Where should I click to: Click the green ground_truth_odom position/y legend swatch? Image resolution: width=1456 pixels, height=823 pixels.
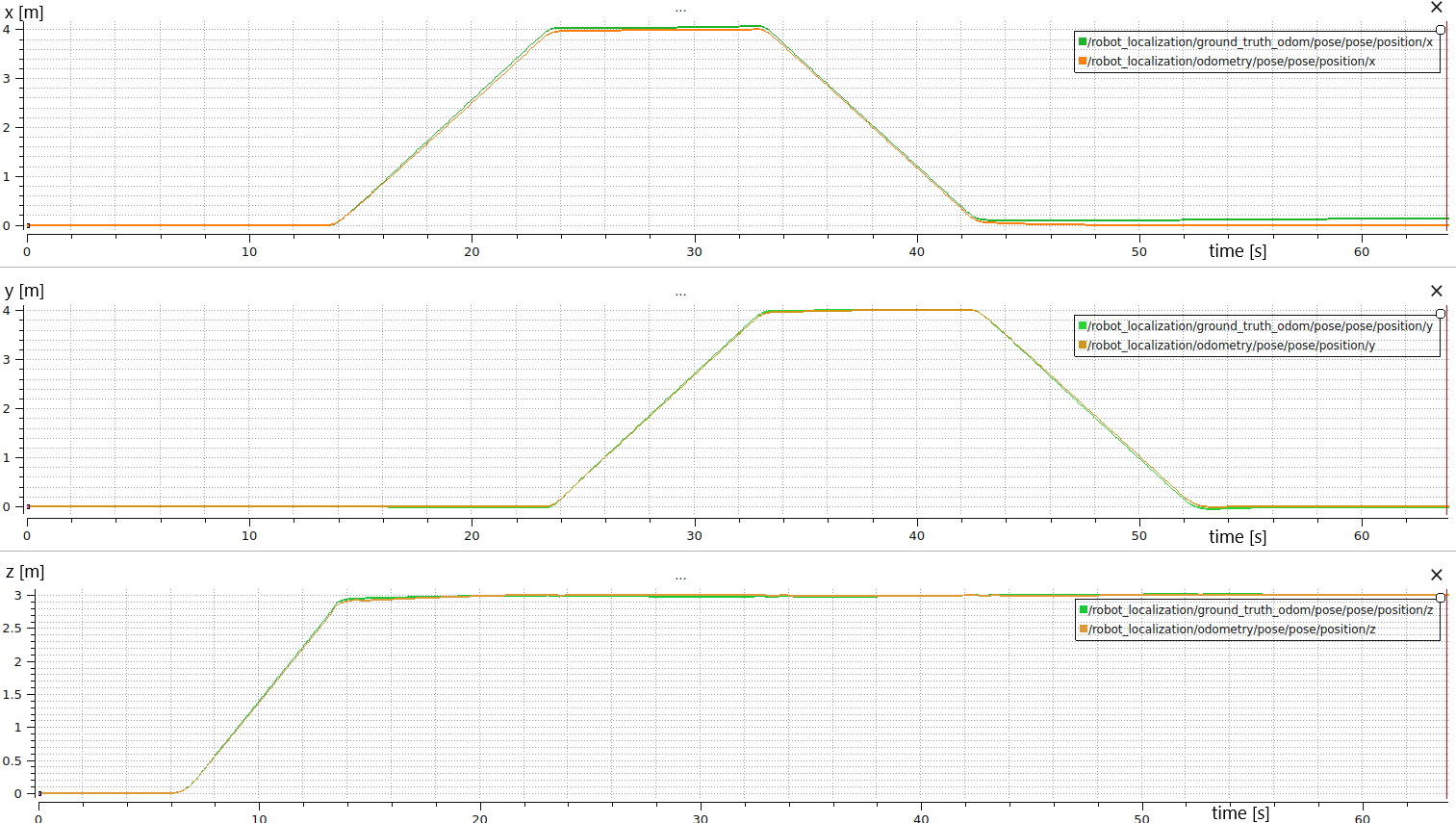(x=1083, y=326)
